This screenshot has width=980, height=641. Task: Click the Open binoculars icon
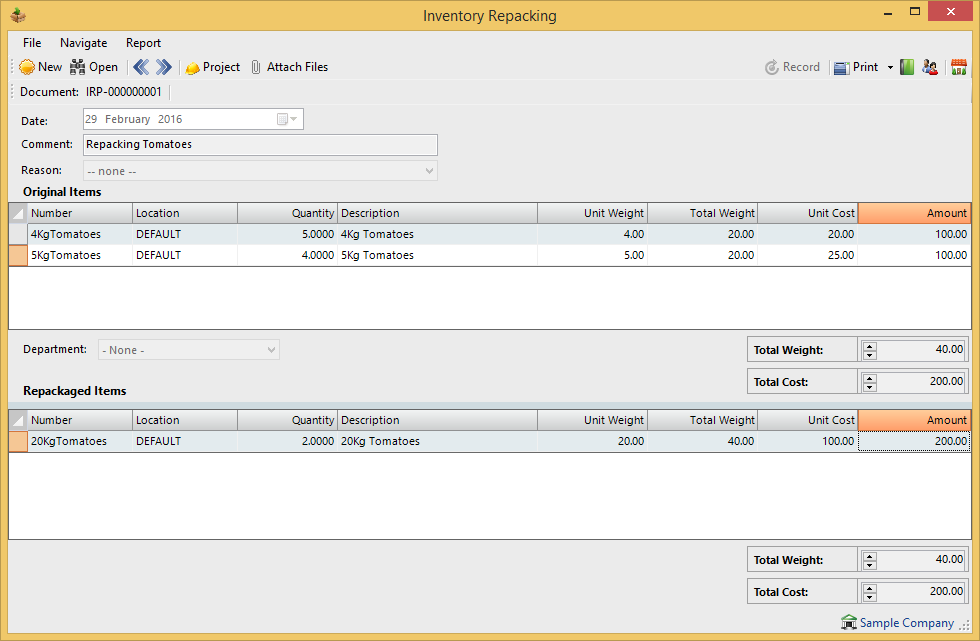coord(78,67)
